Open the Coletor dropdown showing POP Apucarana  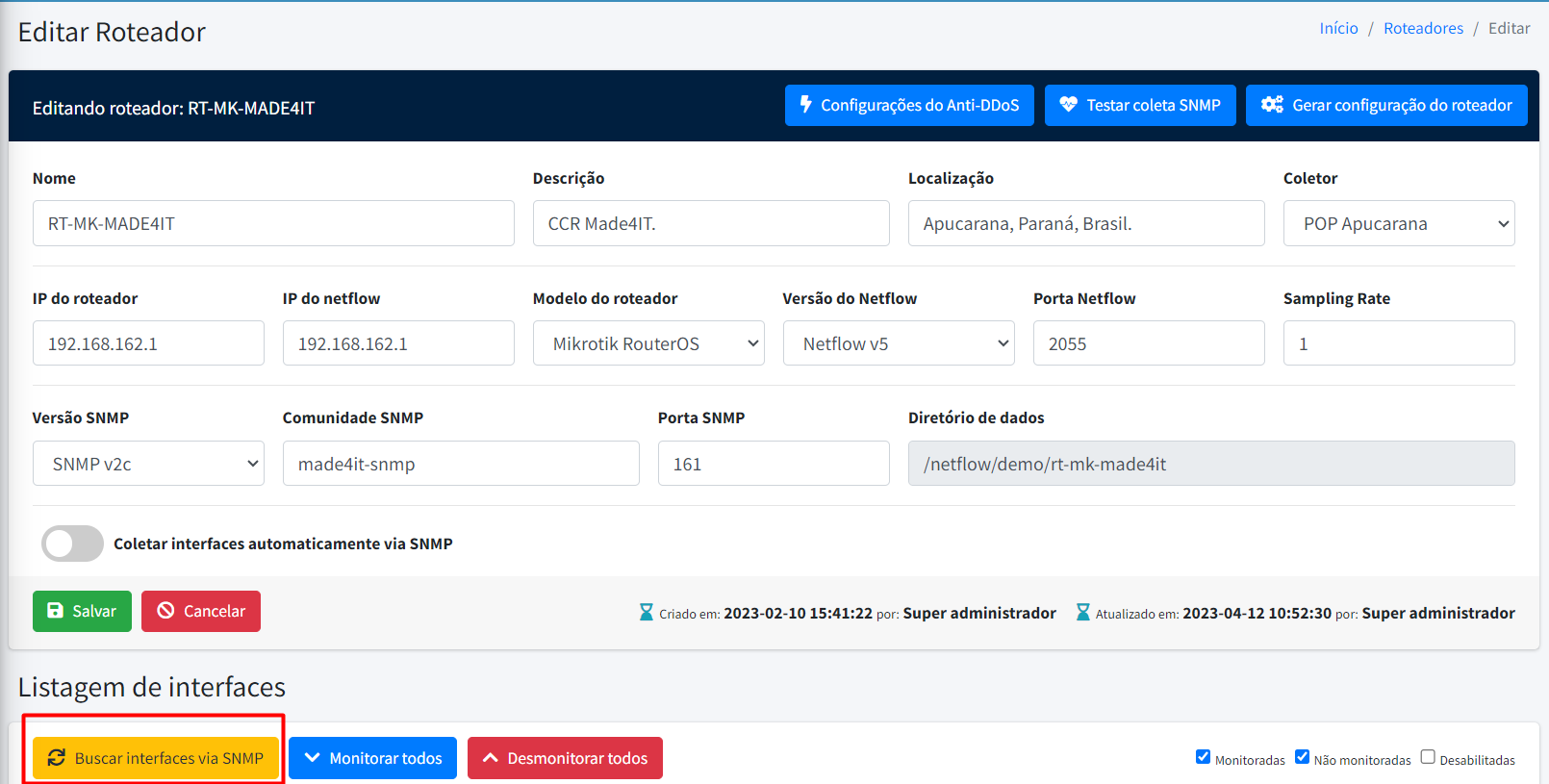pyautogui.click(x=1399, y=223)
